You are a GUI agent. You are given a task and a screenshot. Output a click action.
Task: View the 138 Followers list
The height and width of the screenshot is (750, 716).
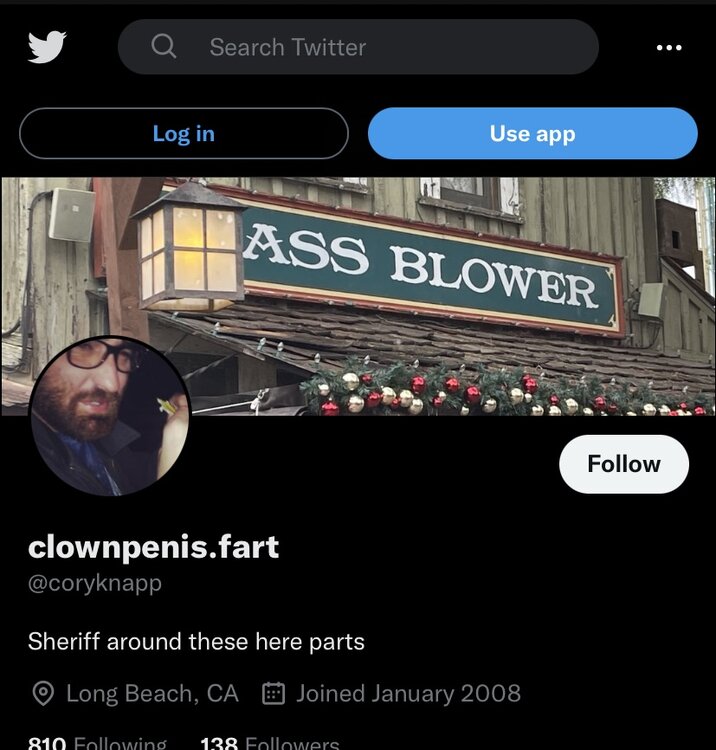coord(269,743)
